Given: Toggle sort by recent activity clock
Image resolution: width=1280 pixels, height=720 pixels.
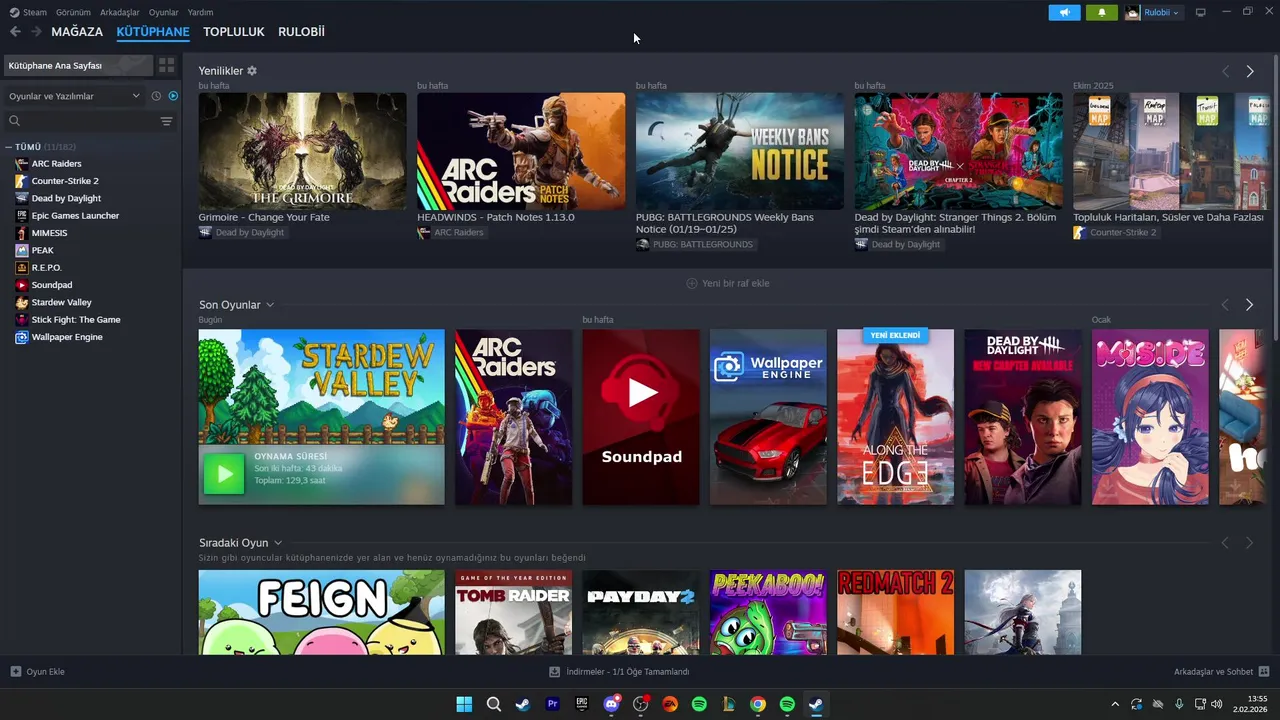Looking at the screenshot, I should pos(156,96).
